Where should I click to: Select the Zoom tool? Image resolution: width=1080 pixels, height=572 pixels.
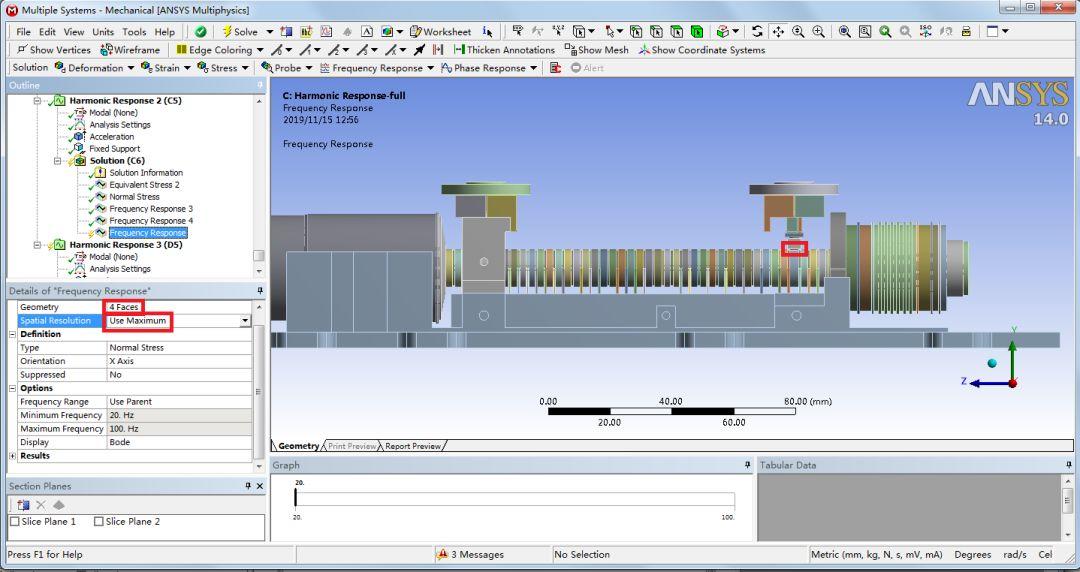pyautogui.click(x=798, y=32)
